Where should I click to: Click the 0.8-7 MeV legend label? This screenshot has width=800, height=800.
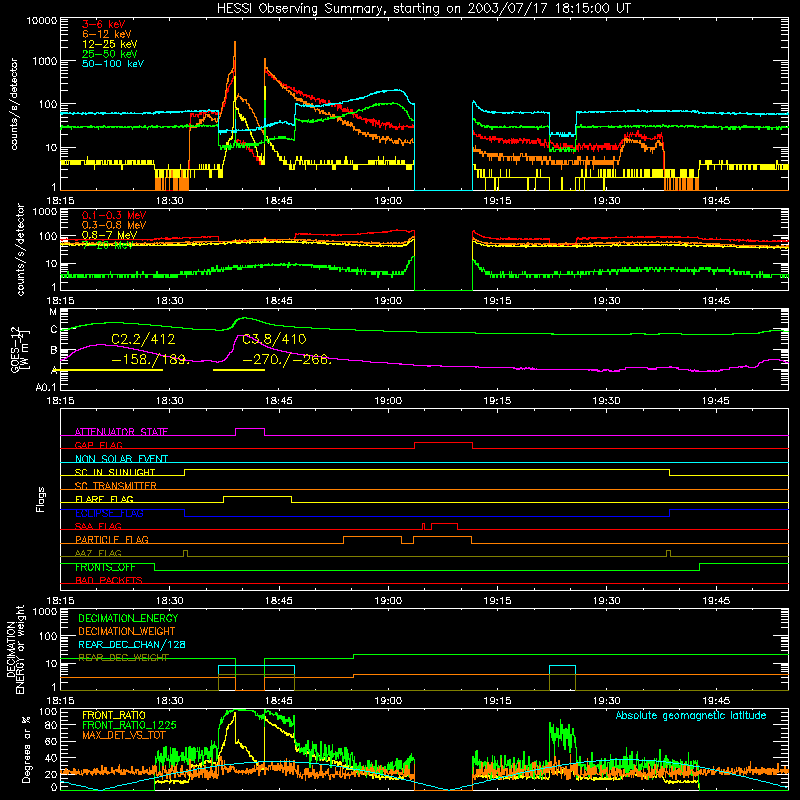[110, 235]
